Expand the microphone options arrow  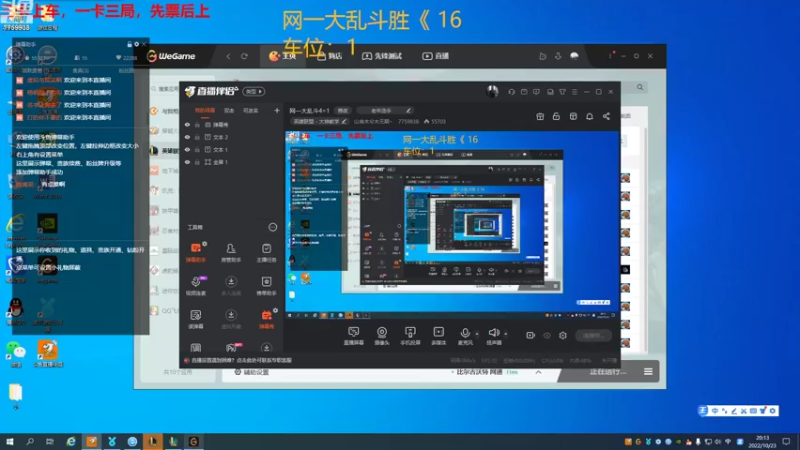(x=477, y=334)
